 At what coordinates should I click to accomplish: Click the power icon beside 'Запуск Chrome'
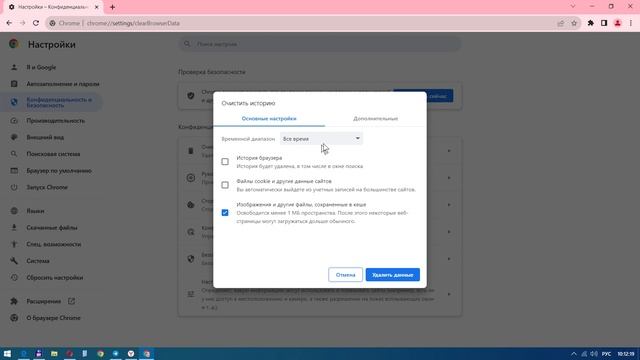point(14,187)
